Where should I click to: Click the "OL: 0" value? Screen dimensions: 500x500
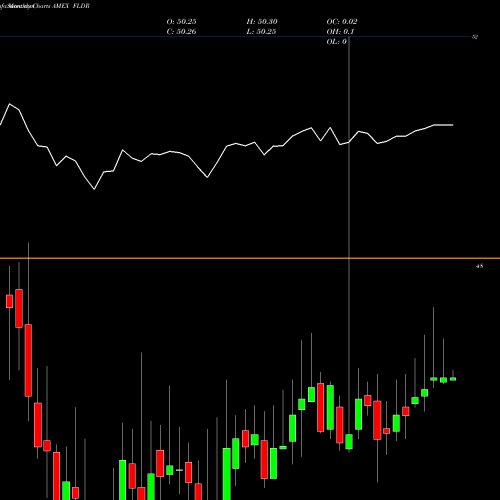pyautogui.click(x=336, y=42)
